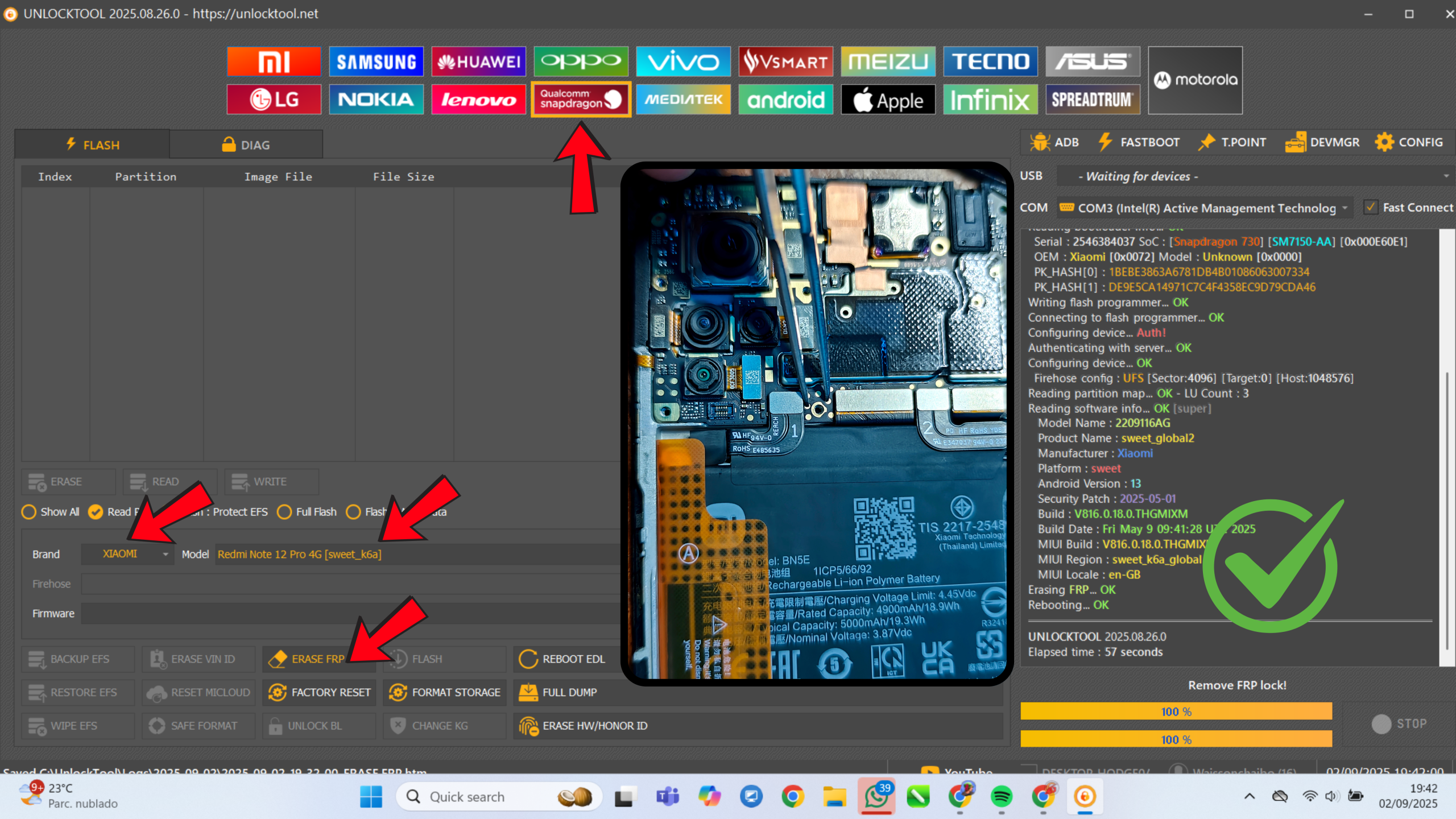The height and width of the screenshot is (819, 1456).
Task: Open the Brand XIAOMI dropdown
Action: 127,554
